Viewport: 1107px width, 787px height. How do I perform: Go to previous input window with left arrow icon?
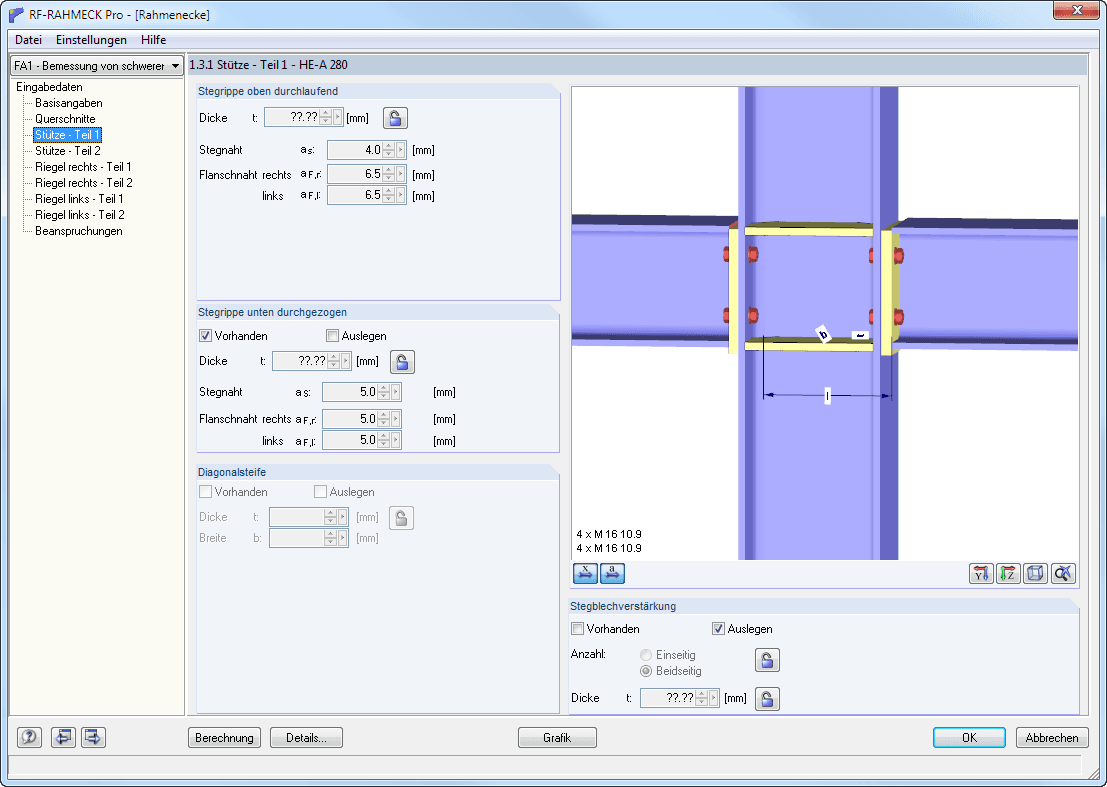pyautogui.click(x=63, y=738)
